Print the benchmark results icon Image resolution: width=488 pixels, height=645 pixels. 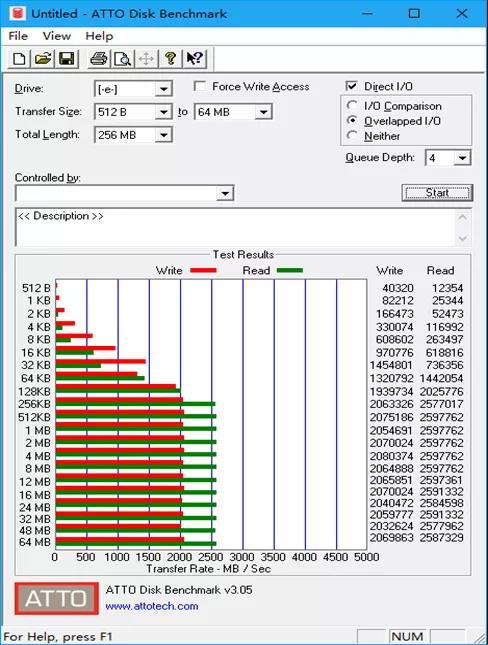[99, 58]
